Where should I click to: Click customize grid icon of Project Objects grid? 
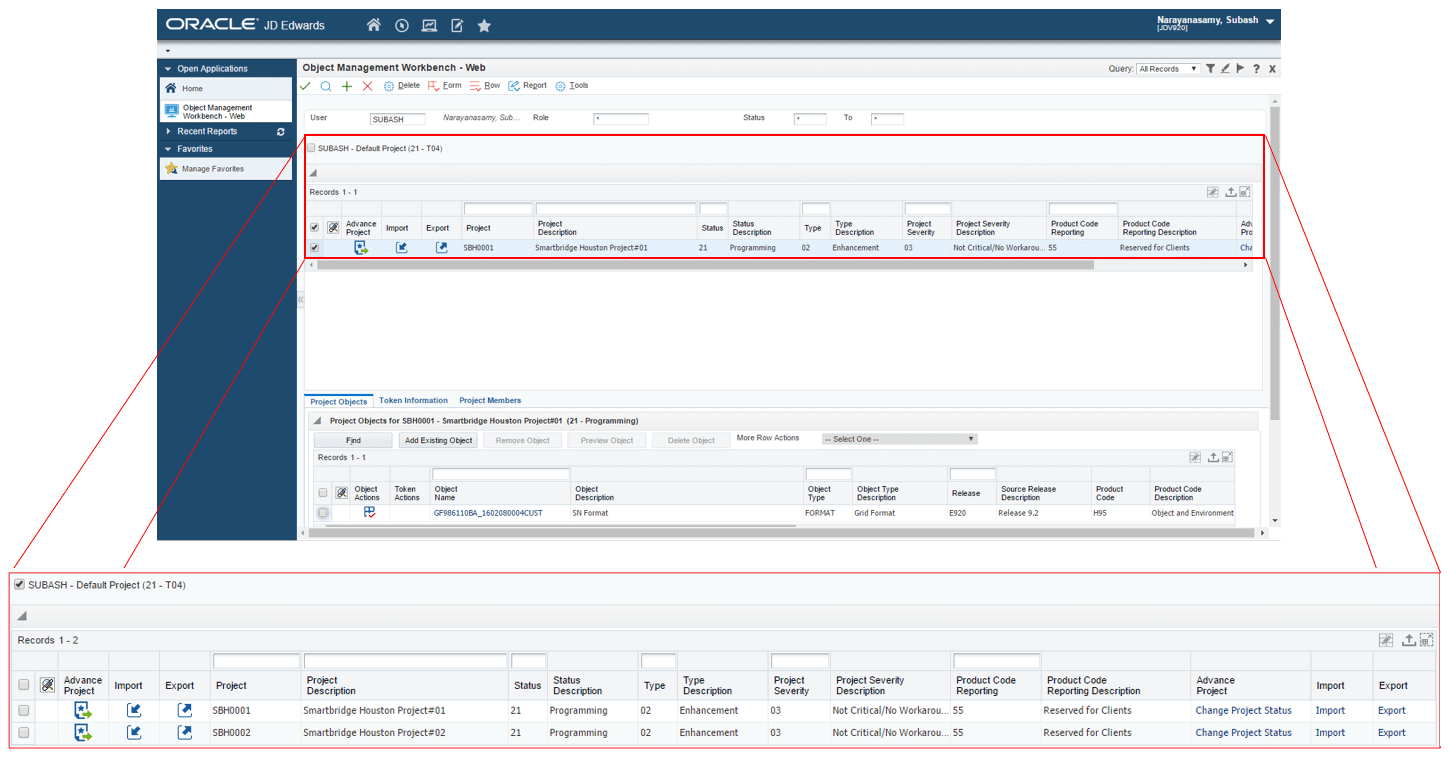tap(1195, 457)
